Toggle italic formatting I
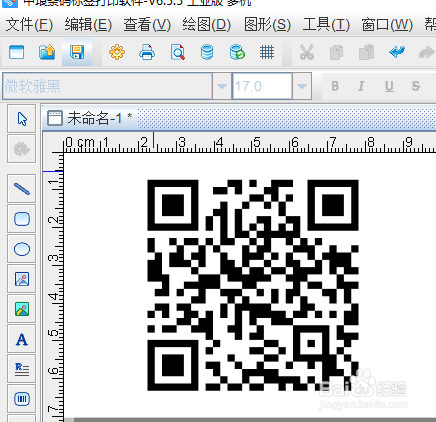 (361, 86)
